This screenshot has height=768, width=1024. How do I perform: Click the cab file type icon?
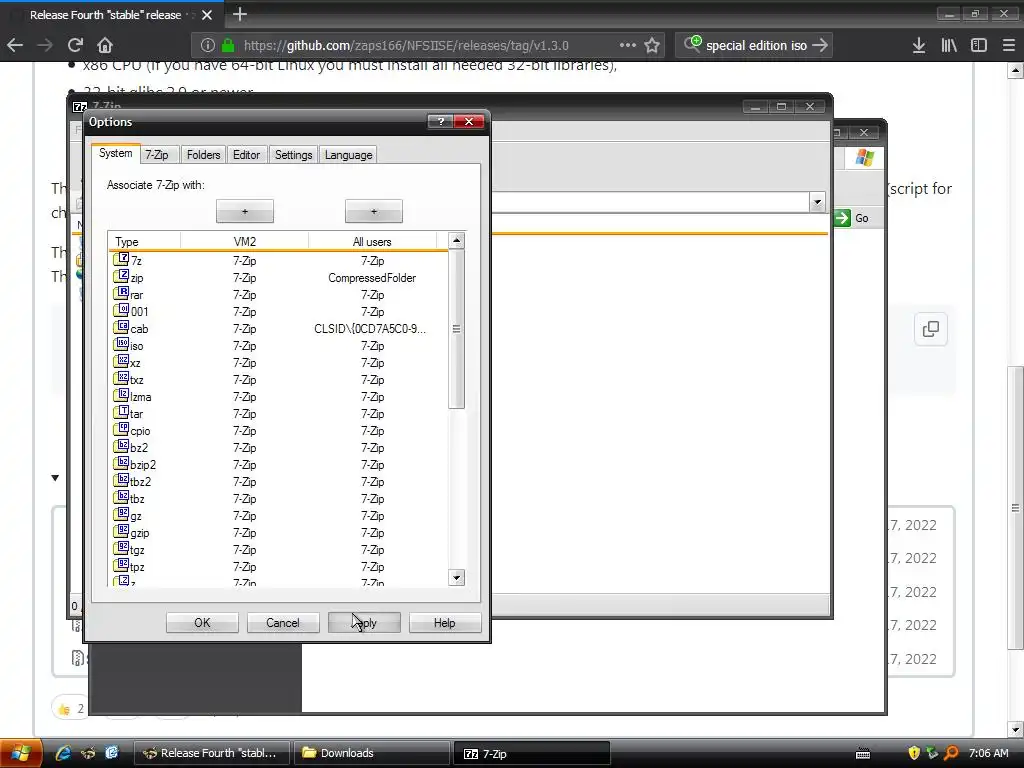[x=121, y=327]
